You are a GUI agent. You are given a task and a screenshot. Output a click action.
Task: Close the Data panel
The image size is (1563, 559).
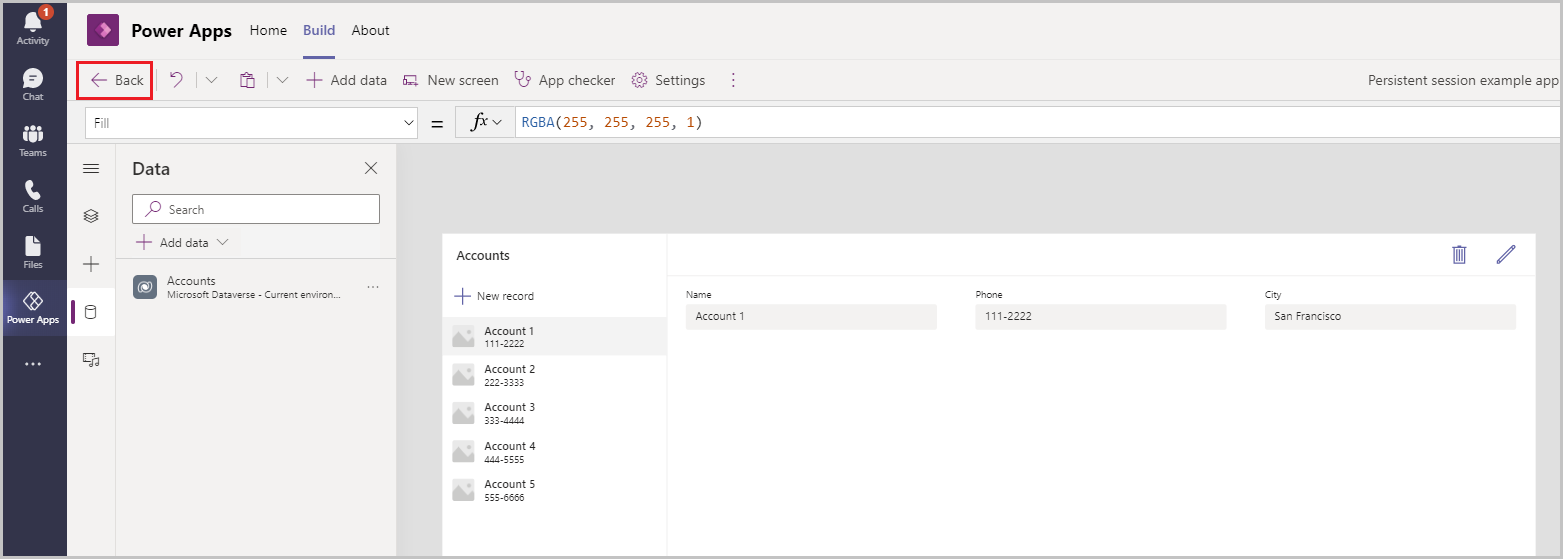pyautogui.click(x=371, y=168)
